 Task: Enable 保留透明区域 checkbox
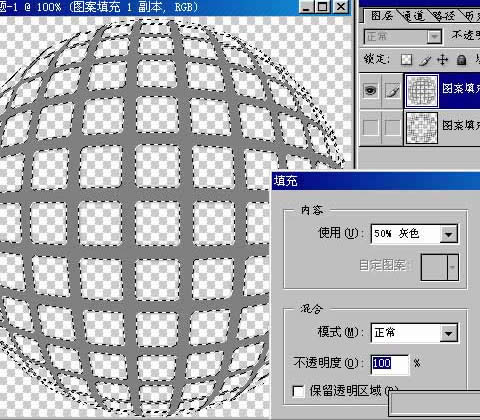pyautogui.click(x=298, y=391)
